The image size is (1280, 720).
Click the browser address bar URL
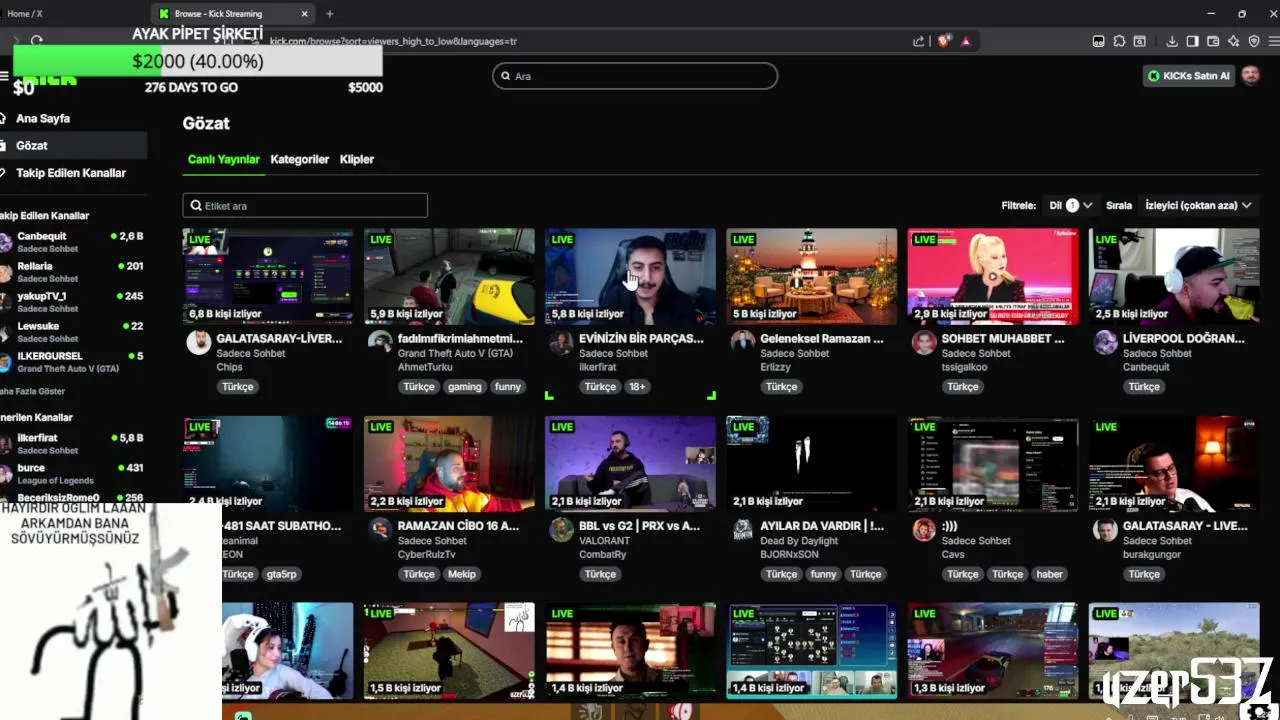tap(393, 41)
